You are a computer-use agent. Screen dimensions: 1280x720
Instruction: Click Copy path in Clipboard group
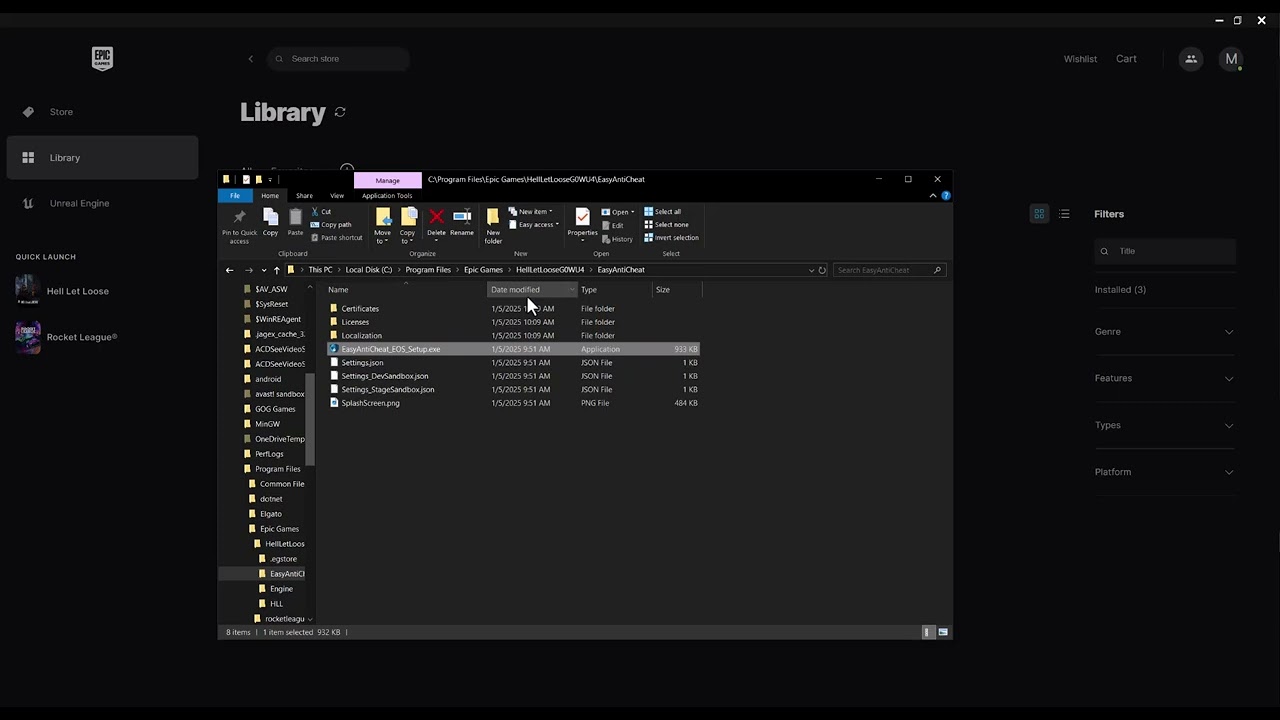tap(331, 224)
